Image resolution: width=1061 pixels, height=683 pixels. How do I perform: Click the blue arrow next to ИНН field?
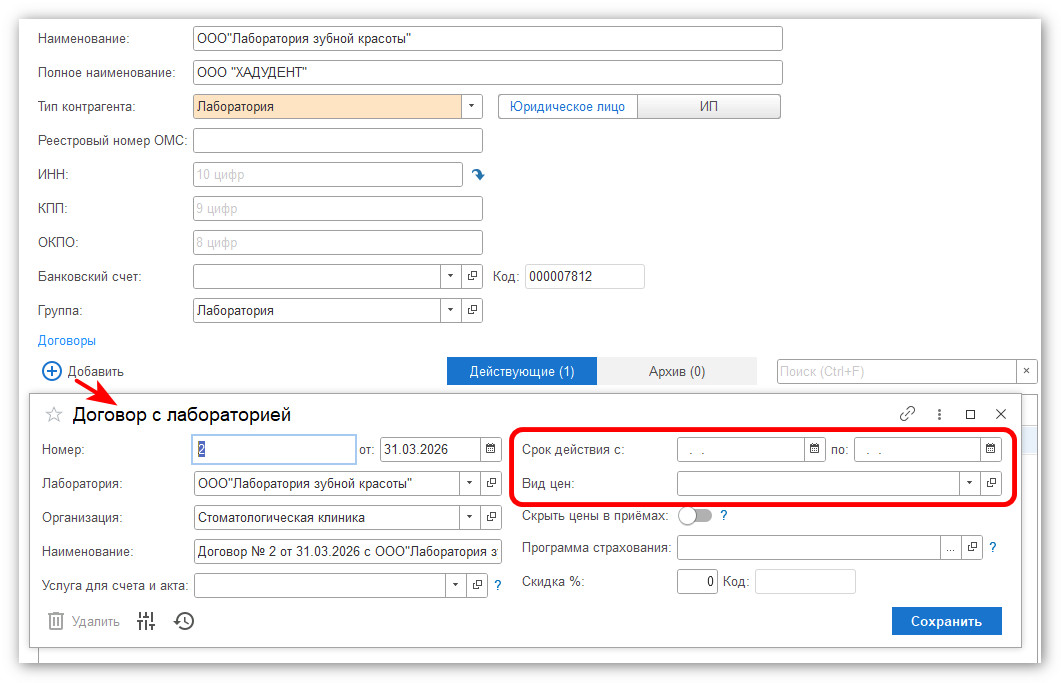point(478,175)
